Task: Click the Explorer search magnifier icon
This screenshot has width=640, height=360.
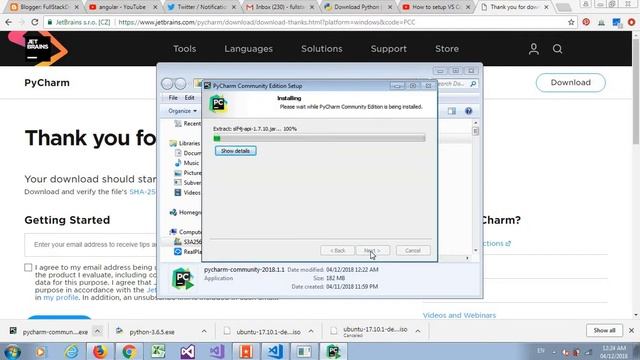Action: pyautogui.click(x=473, y=84)
